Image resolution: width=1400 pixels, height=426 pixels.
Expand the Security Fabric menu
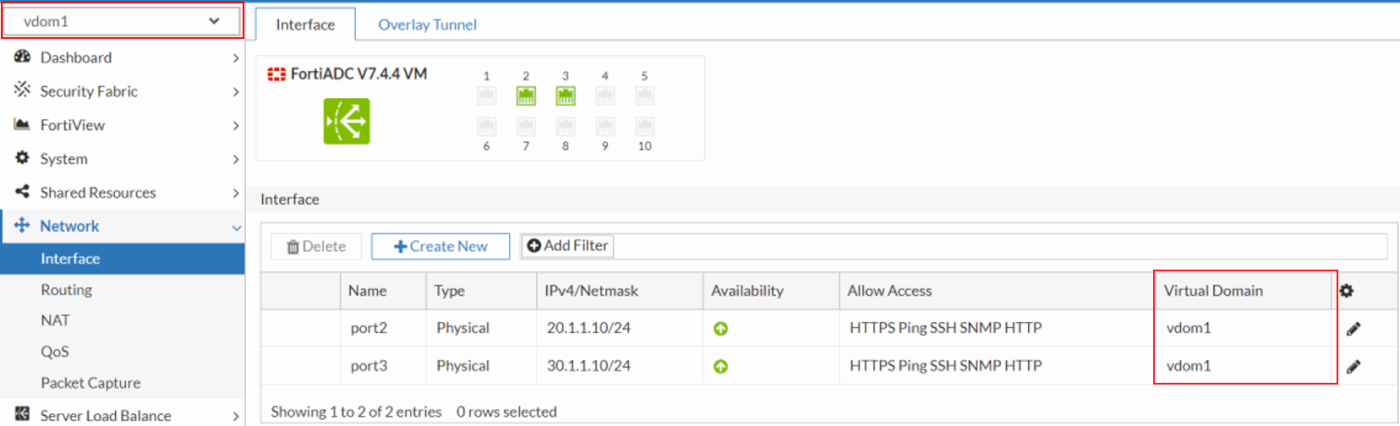tap(122, 91)
